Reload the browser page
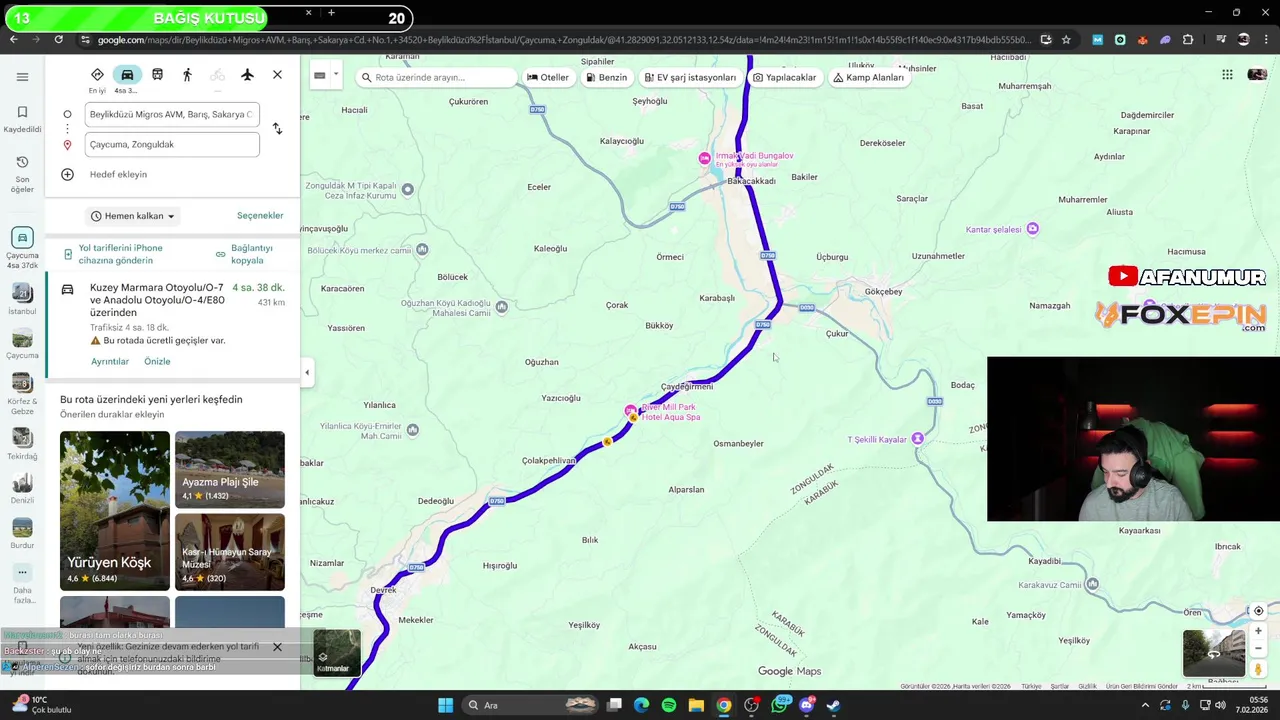The image size is (1280, 720). coord(59,39)
